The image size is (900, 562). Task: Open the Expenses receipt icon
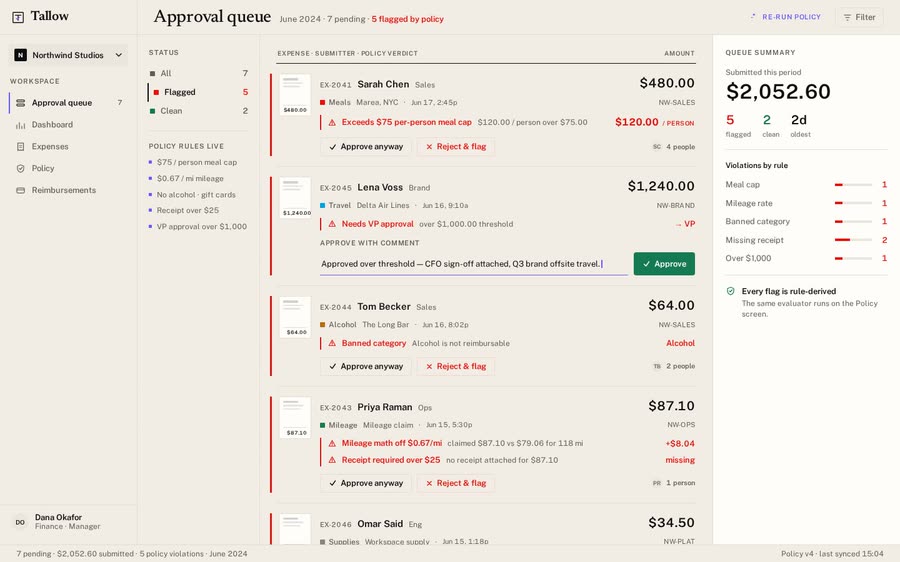pyautogui.click(x=21, y=146)
